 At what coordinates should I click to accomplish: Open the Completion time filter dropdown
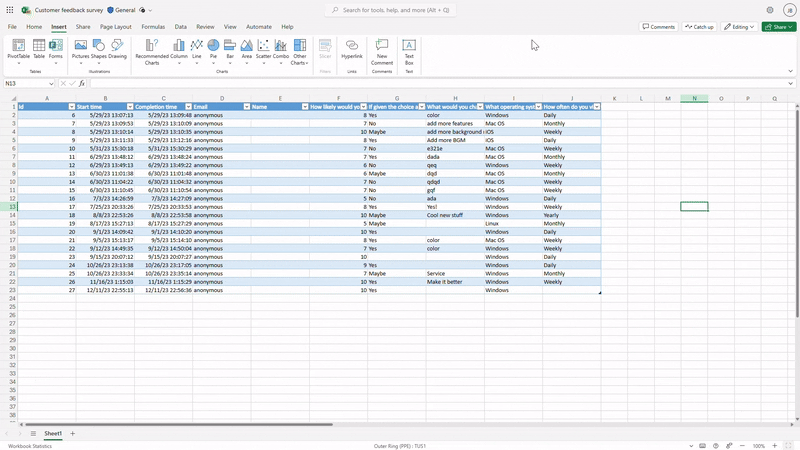[x=188, y=107]
